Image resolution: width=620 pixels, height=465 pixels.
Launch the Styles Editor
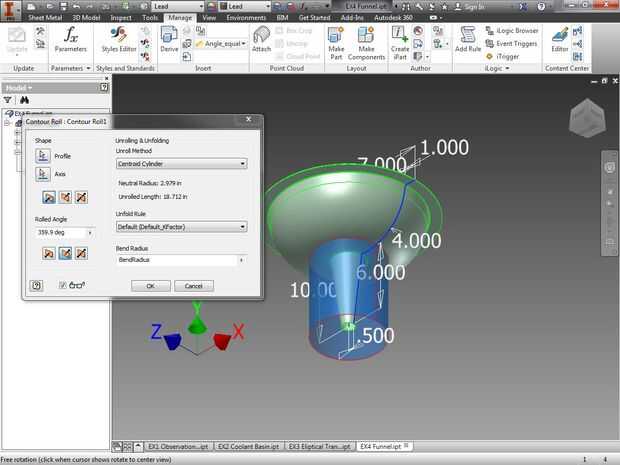[x=119, y=39]
